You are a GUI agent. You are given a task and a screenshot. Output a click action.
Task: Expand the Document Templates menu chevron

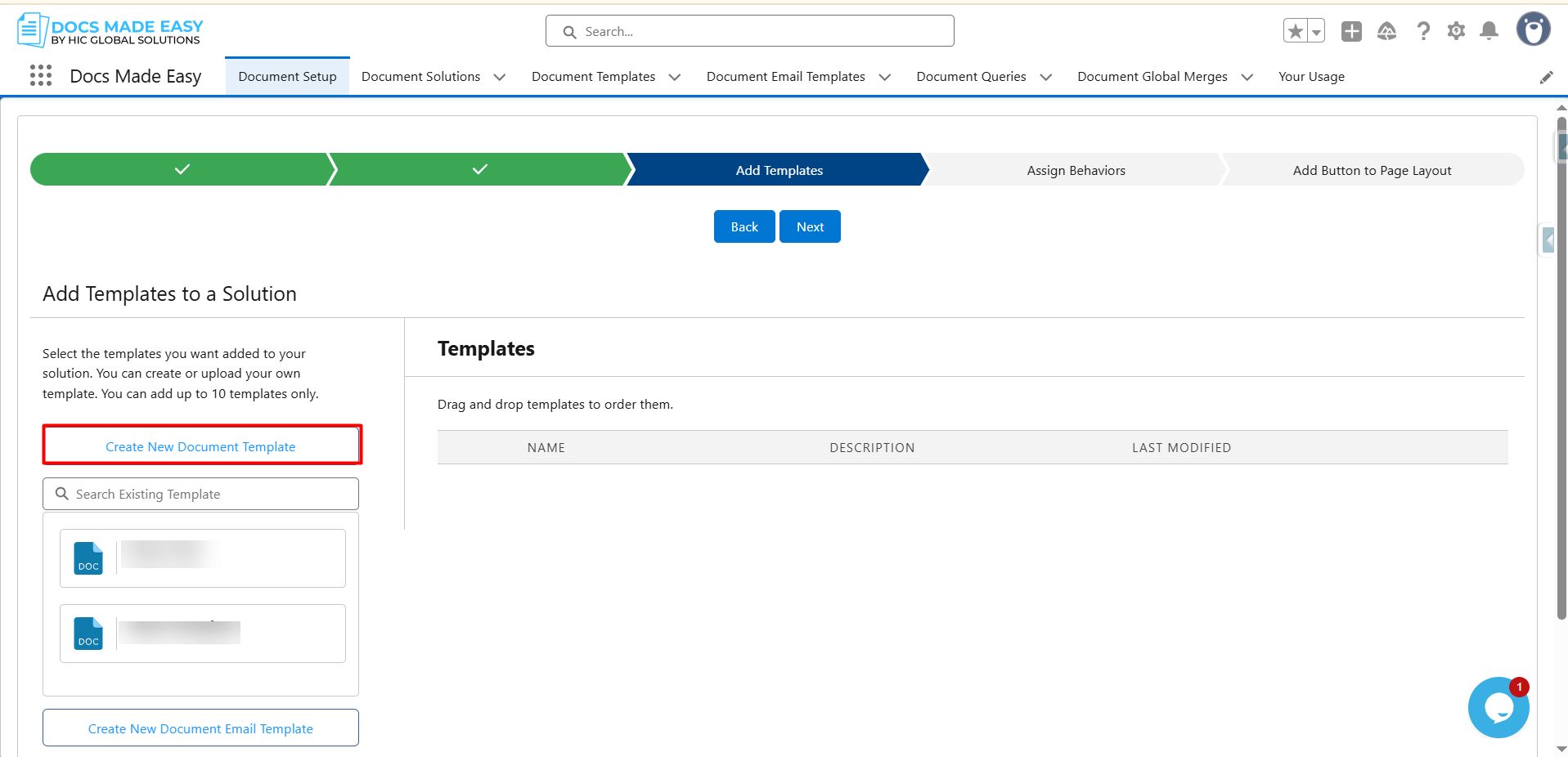click(x=675, y=77)
